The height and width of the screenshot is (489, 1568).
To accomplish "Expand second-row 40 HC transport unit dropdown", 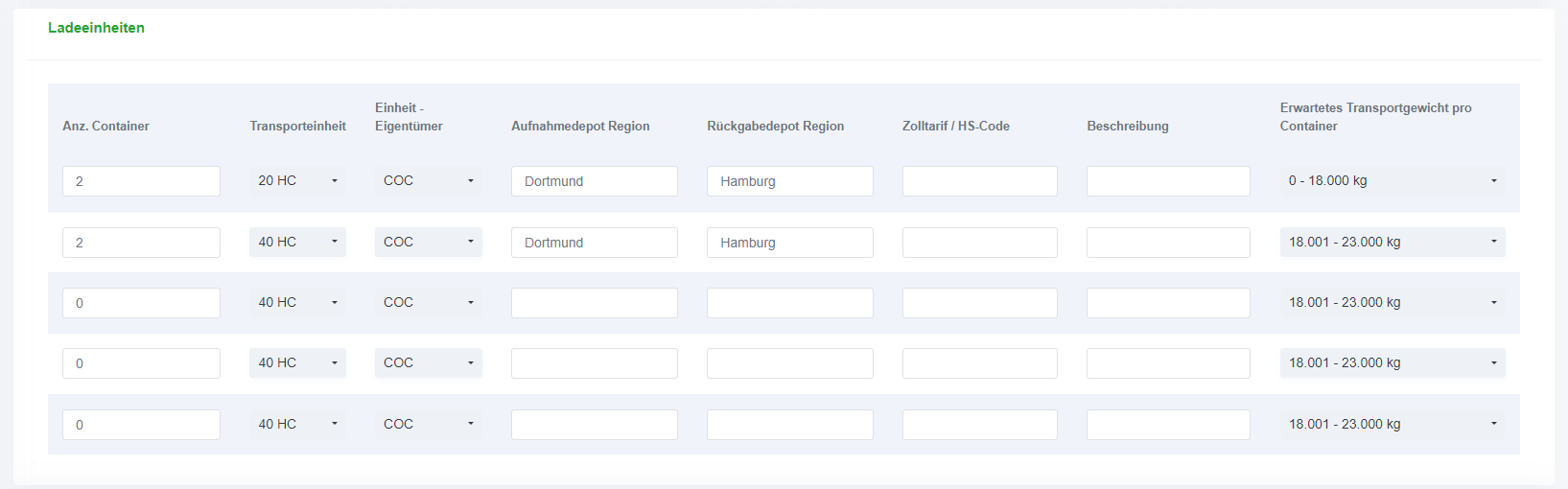I will point(297,242).
